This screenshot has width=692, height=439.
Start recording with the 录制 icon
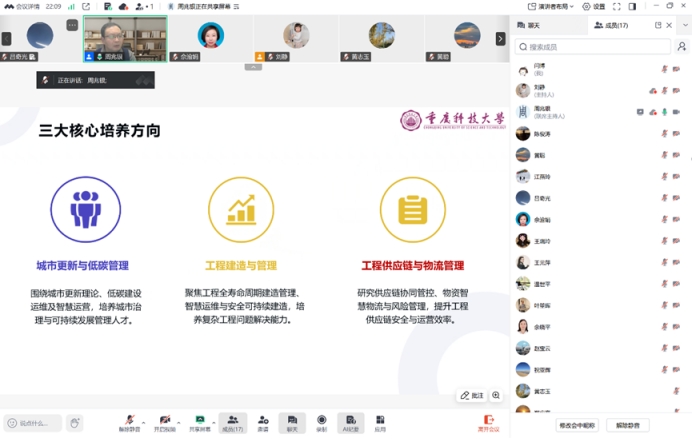(321, 421)
